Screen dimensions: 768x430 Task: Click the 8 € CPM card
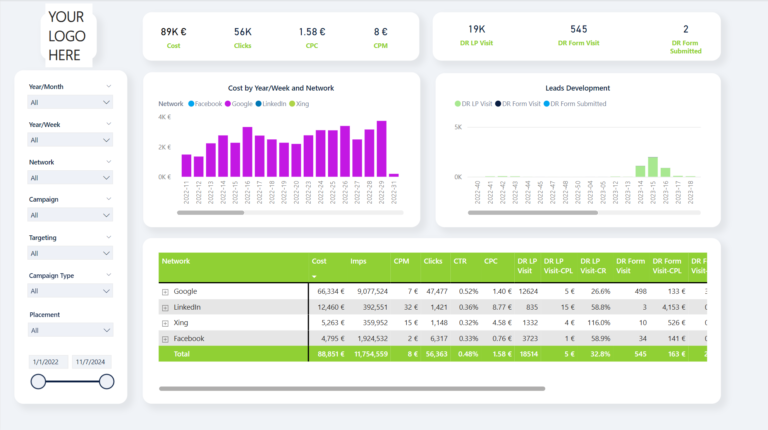[x=381, y=37]
